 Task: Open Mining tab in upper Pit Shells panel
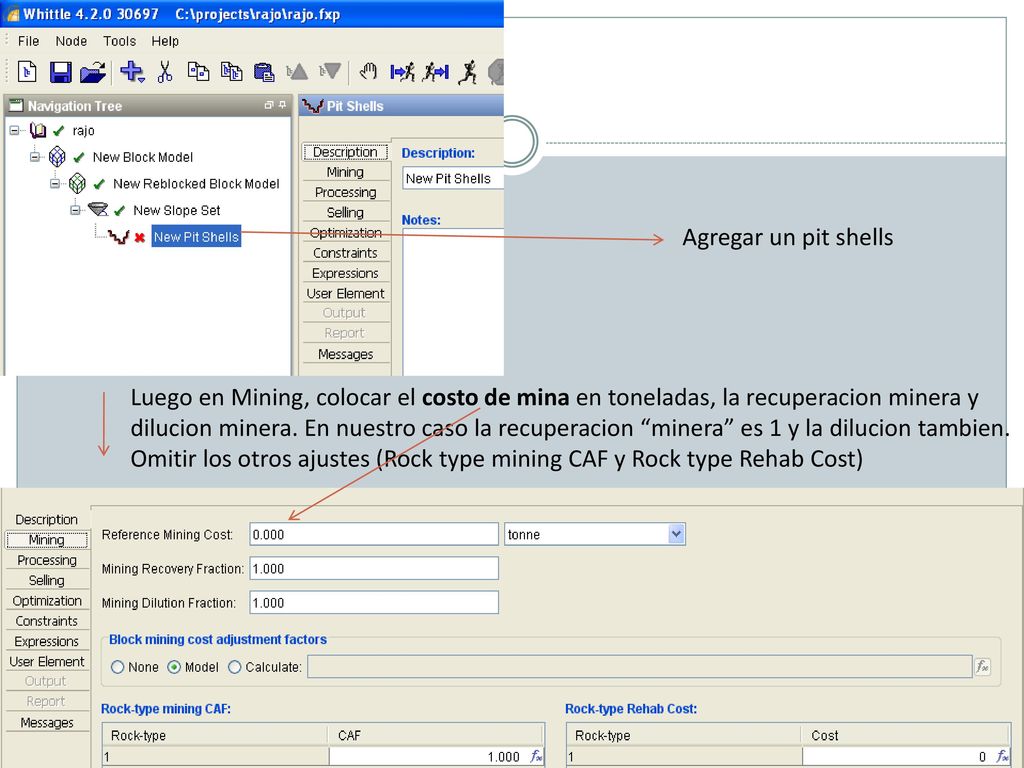click(345, 172)
